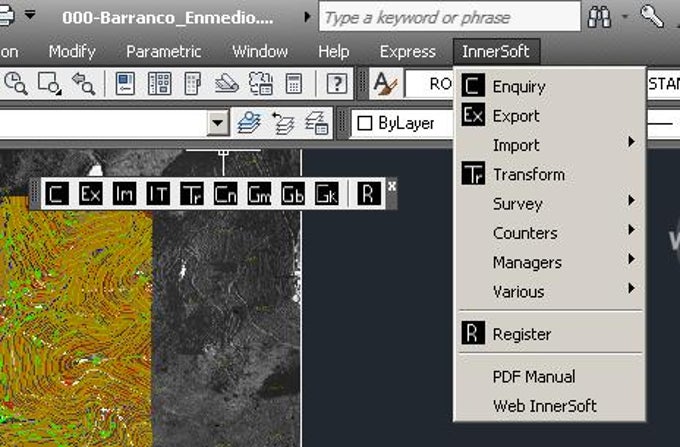Screen dimensions: 680x447
Task: Click the Layer Properties Manager icon
Action: click(249, 123)
